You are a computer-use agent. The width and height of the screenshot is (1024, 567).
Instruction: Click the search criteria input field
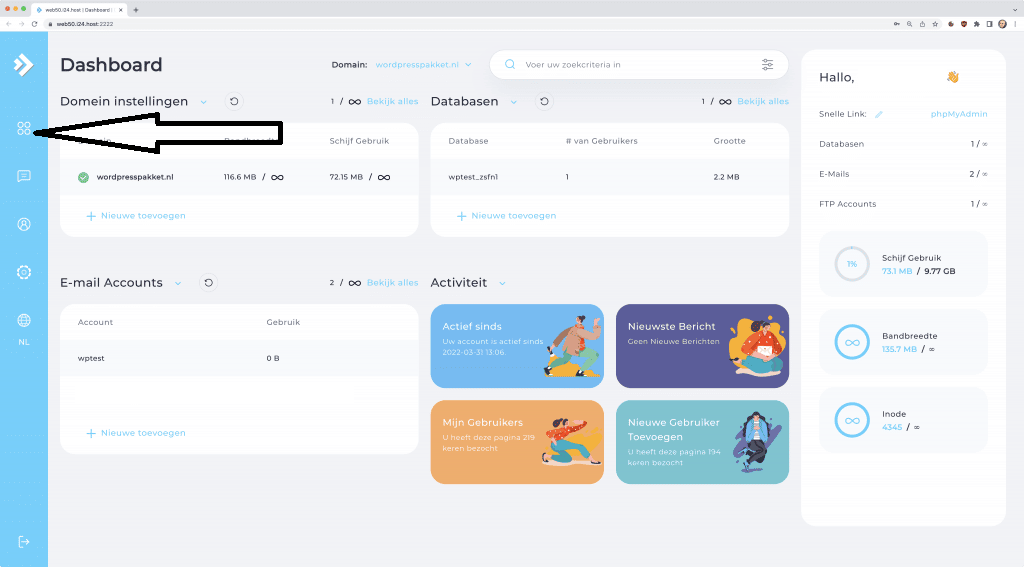(639, 65)
